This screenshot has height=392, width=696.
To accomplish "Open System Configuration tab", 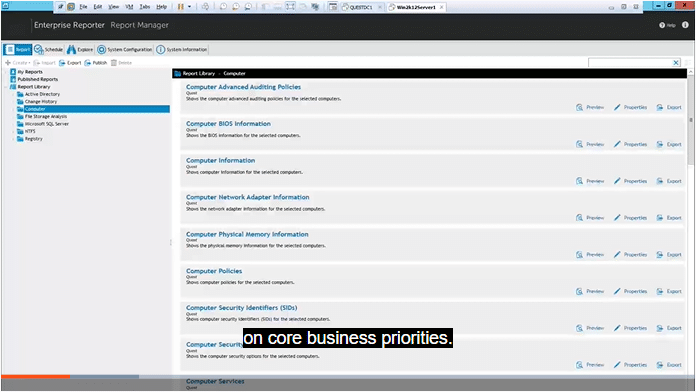I will [x=125, y=49].
